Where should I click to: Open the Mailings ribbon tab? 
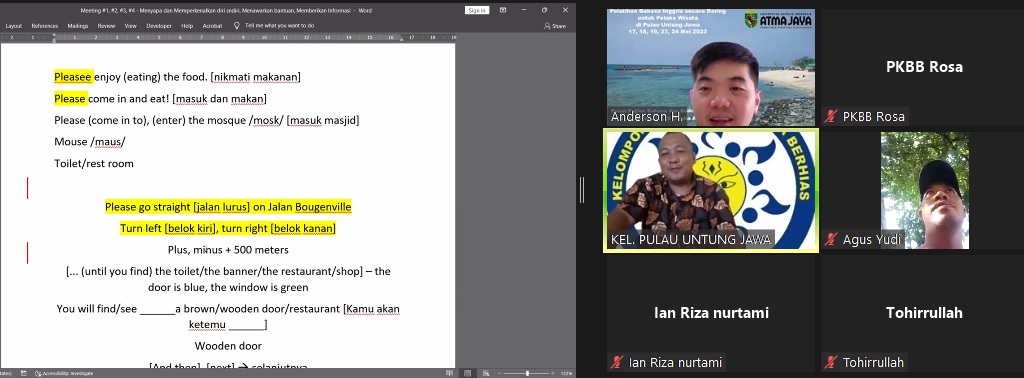coord(78,25)
